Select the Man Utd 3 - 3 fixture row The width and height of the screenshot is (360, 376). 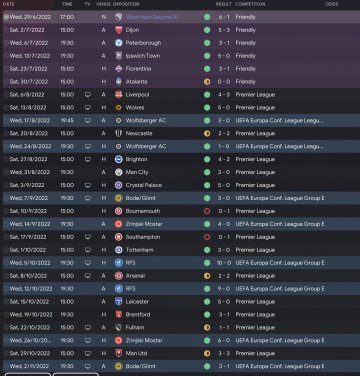(181, 353)
